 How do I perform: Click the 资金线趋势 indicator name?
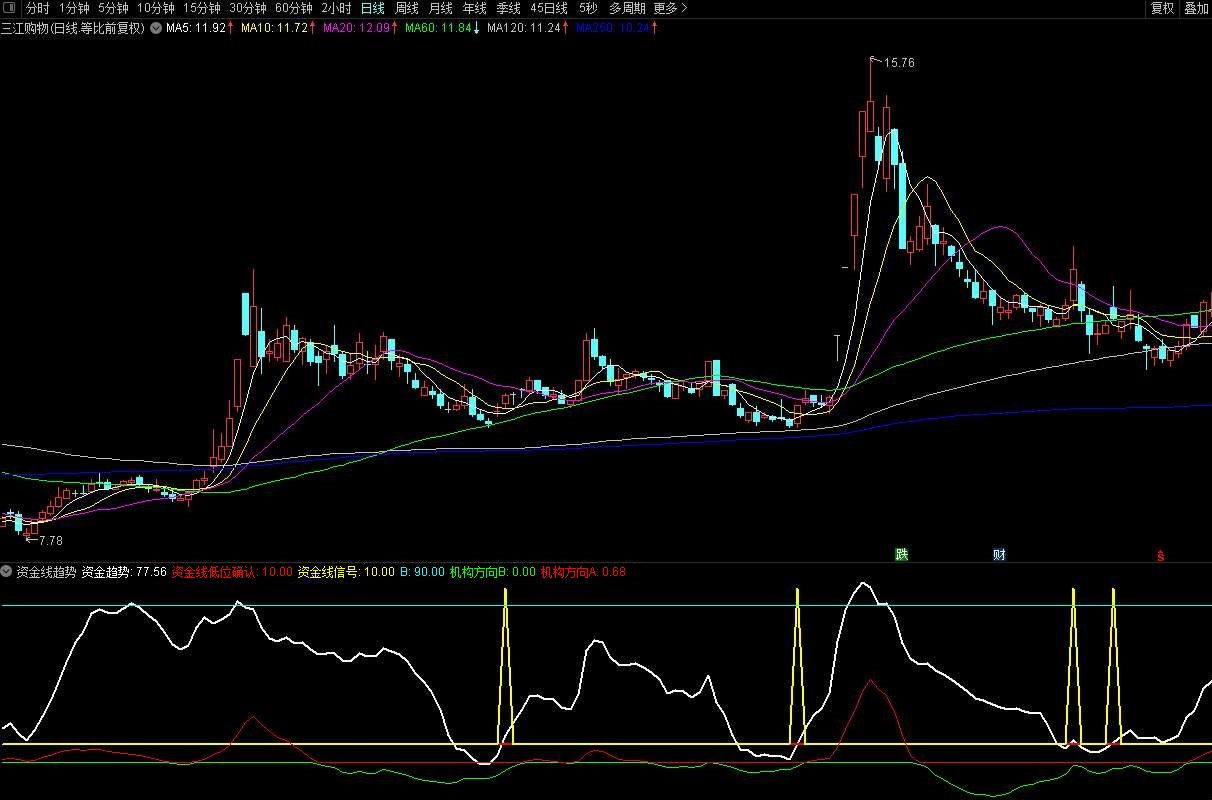(46, 572)
